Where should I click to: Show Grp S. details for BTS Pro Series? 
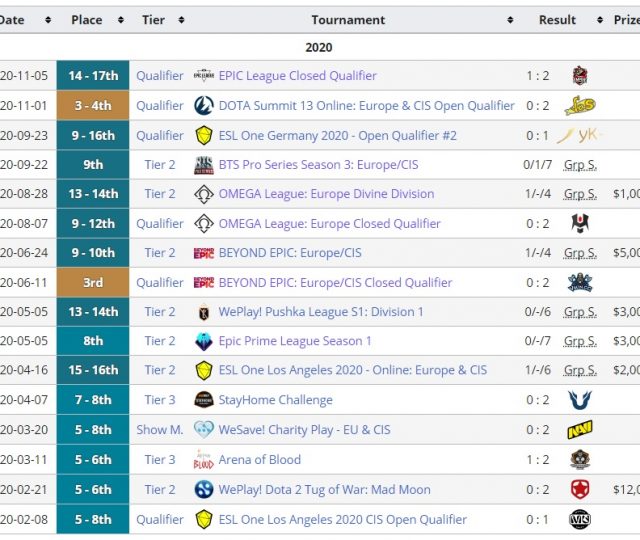(x=579, y=165)
